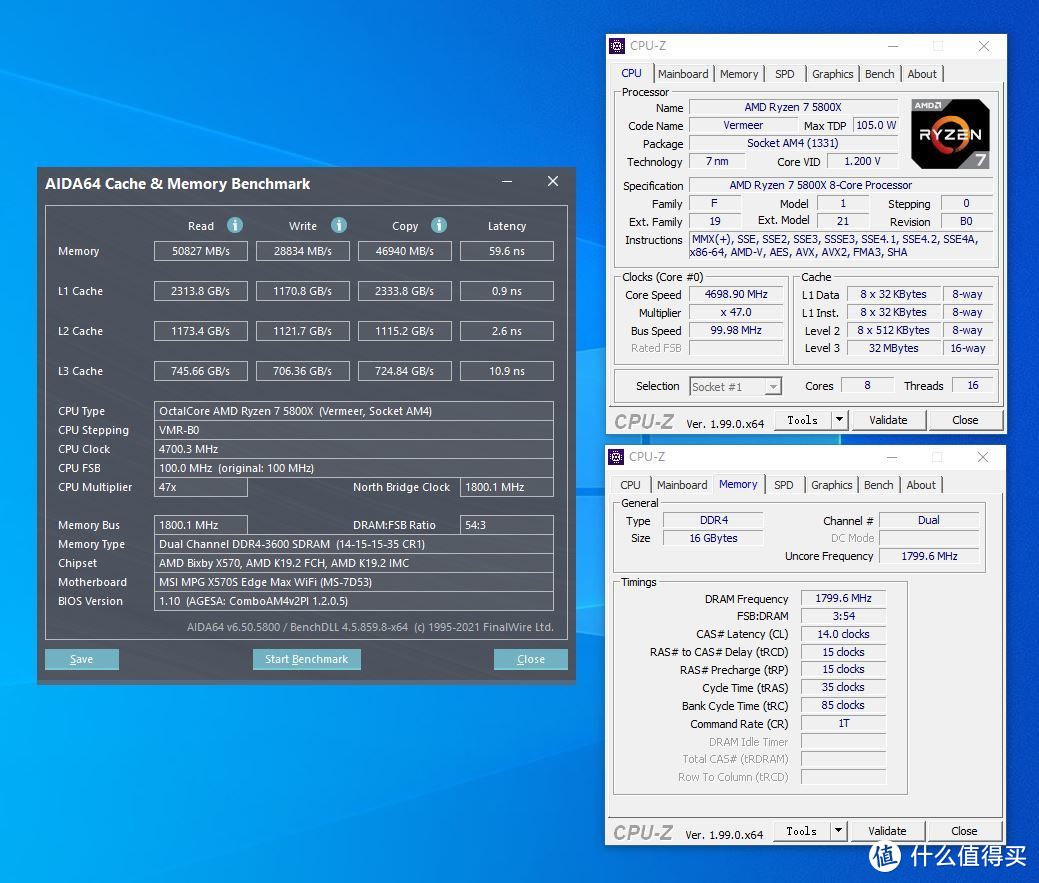1039x883 pixels.
Task: Select Memory tab in bottom CPU-Z
Action: pyautogui.click(x=738, y=484)
